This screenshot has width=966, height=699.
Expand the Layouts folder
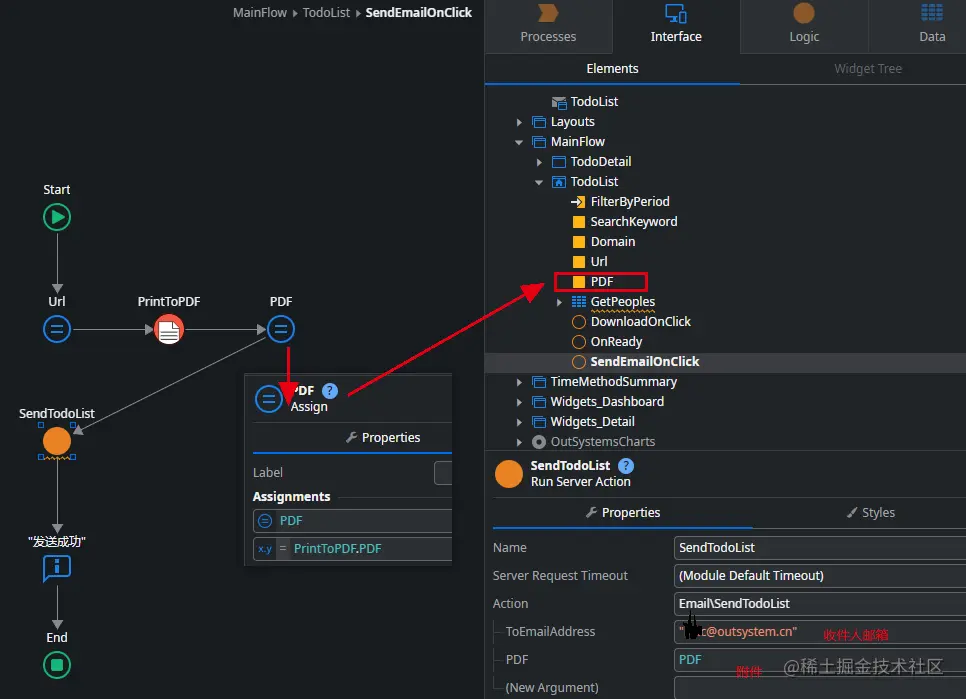(519, 122)
